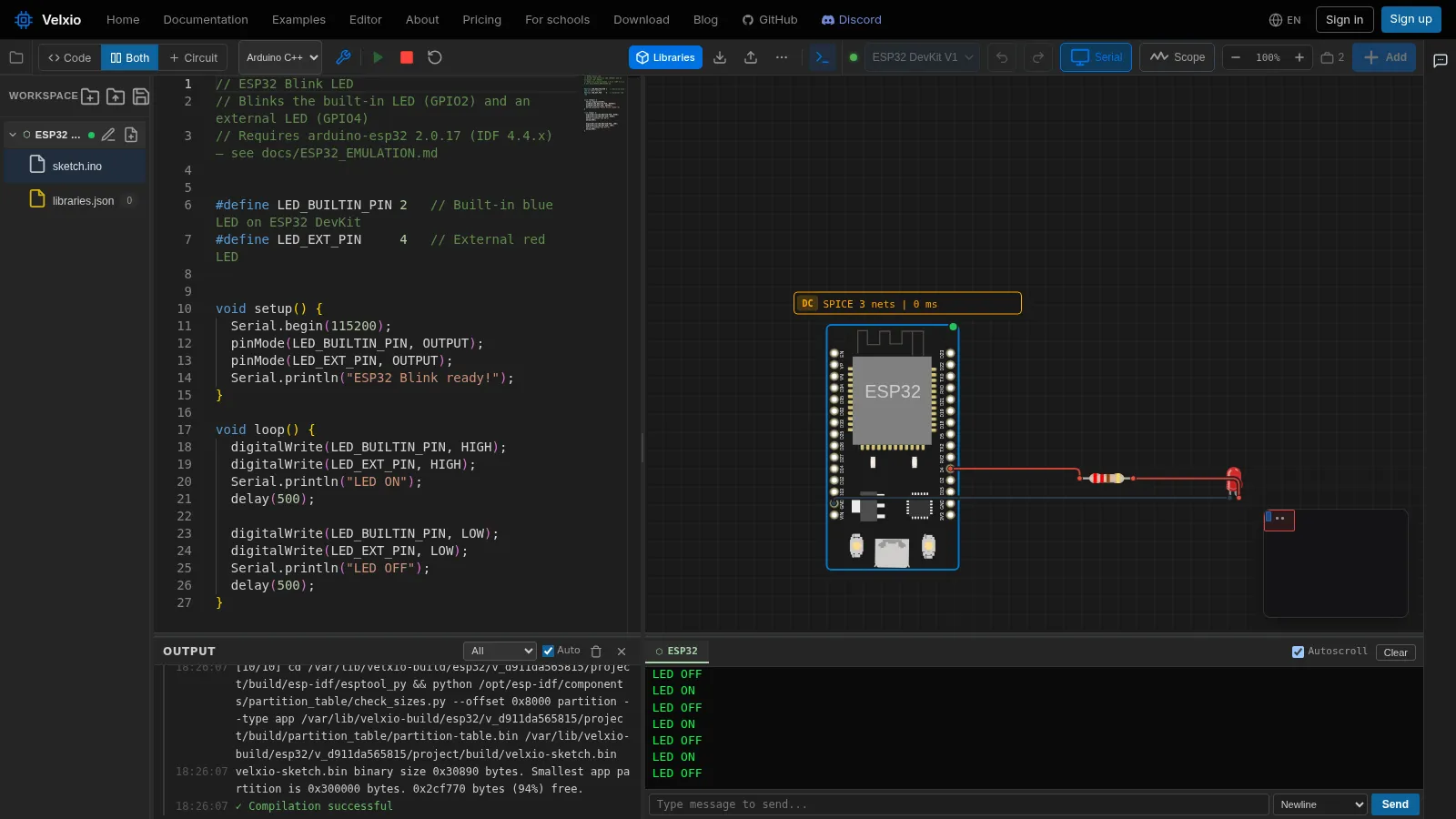Click the upload folder workspace icon
Viewport: 1456px width, 819px height.
pos(116,96)
